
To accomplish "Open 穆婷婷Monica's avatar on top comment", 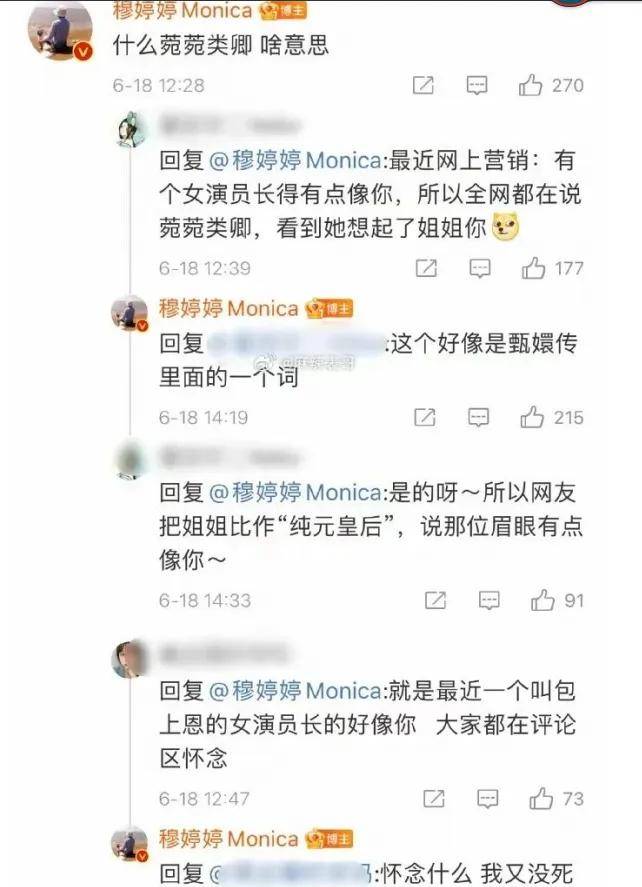I will [x=60, y=31].
